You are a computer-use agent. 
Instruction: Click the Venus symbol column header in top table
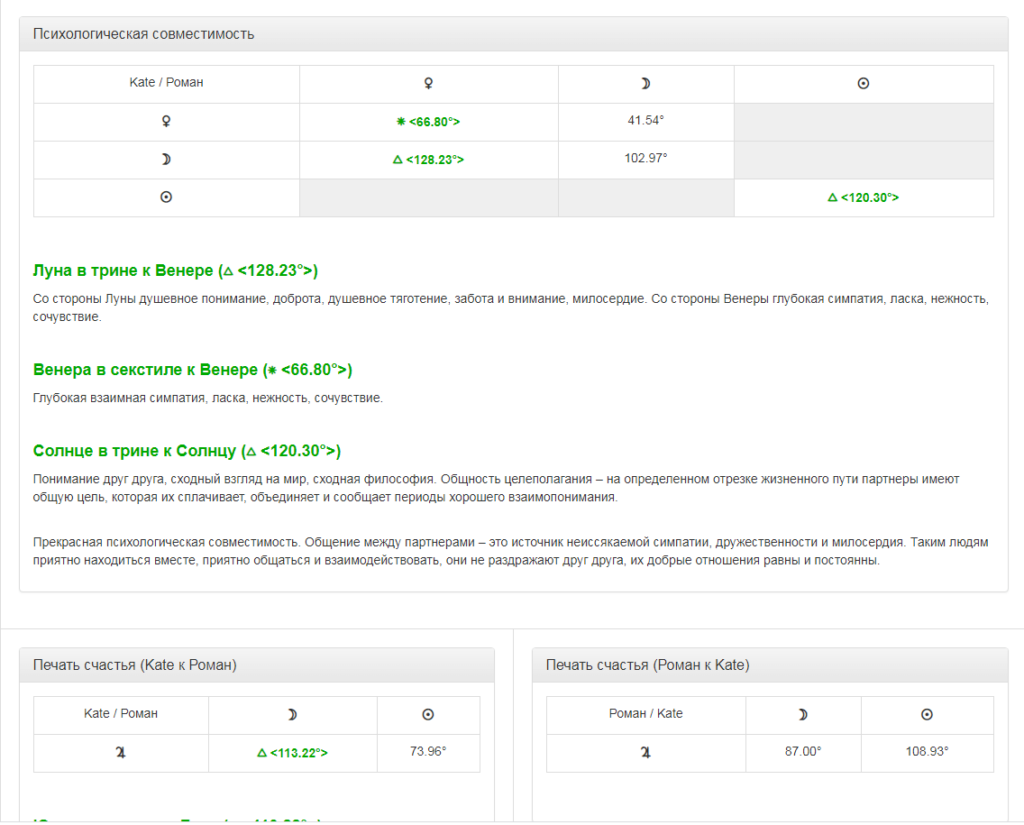[428, 84]
